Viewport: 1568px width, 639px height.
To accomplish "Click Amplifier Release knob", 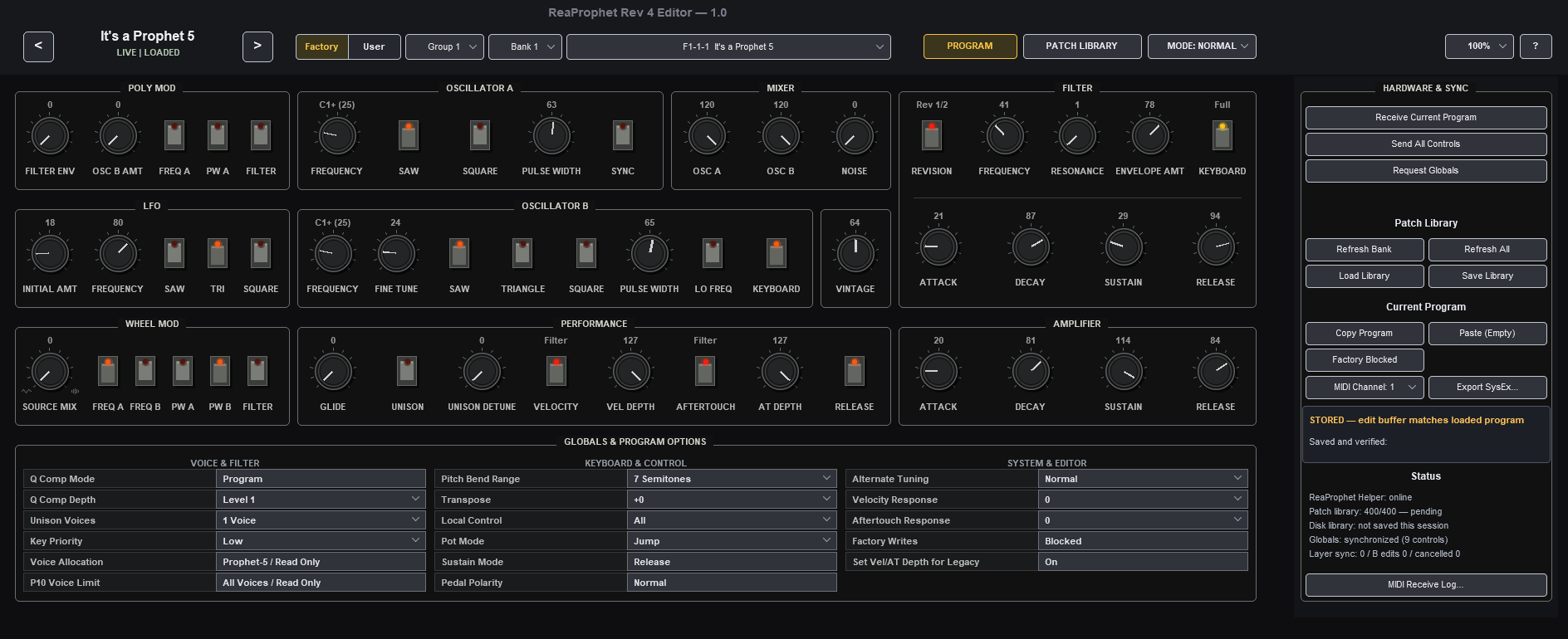I will pyautogui.click(x=1216, y=372).
